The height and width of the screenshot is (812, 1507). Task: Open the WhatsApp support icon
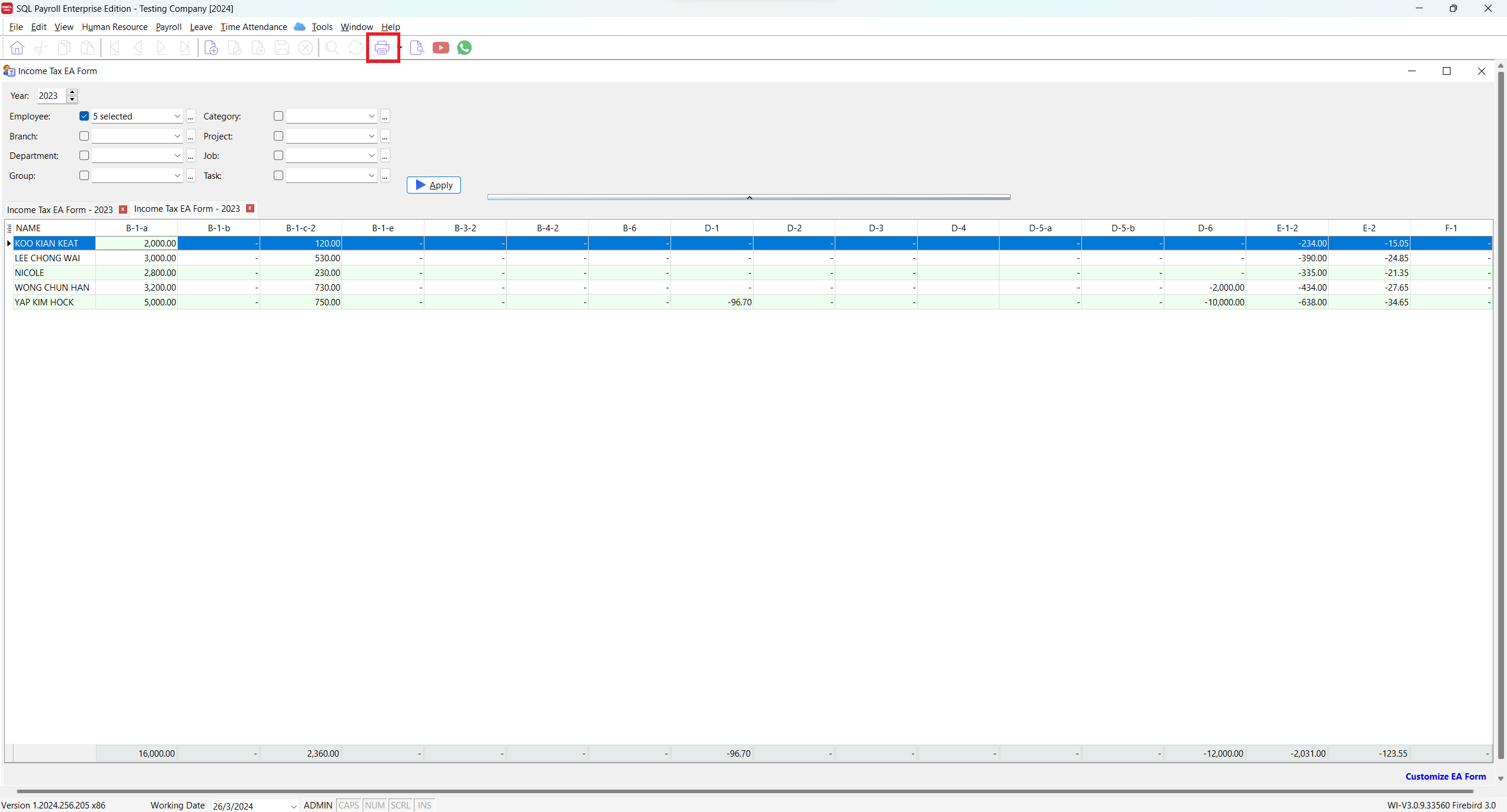tap(464, 48)
